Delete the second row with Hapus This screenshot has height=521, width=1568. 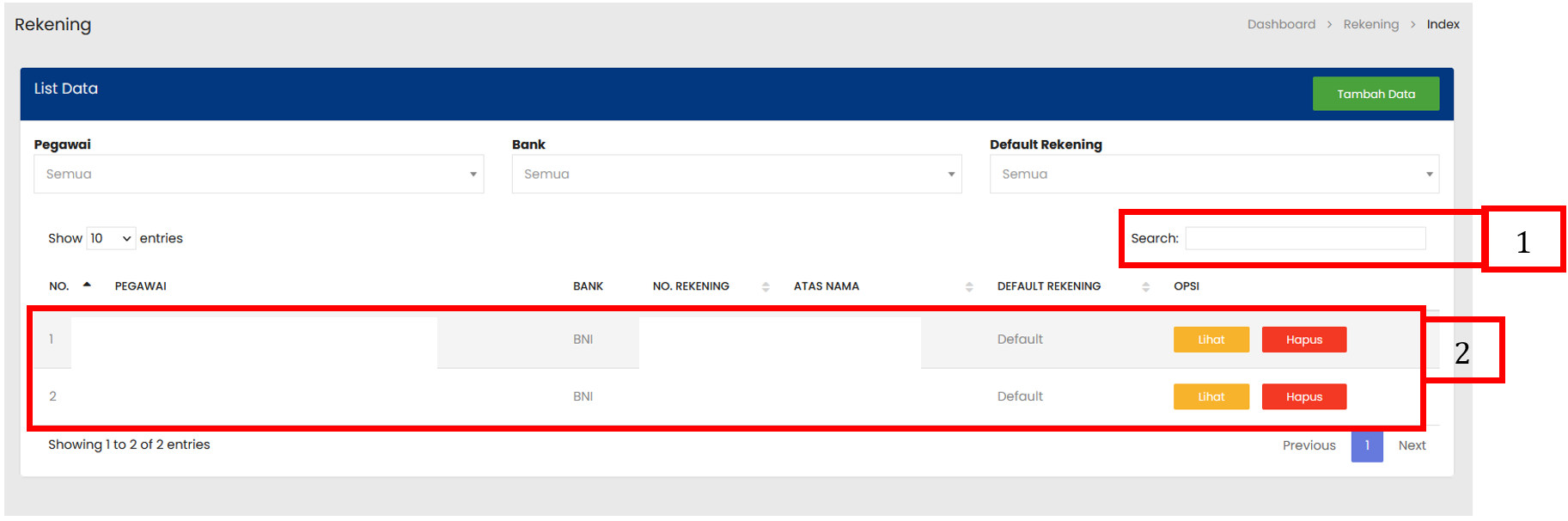pyautogui.click(x=1303, y=396)
